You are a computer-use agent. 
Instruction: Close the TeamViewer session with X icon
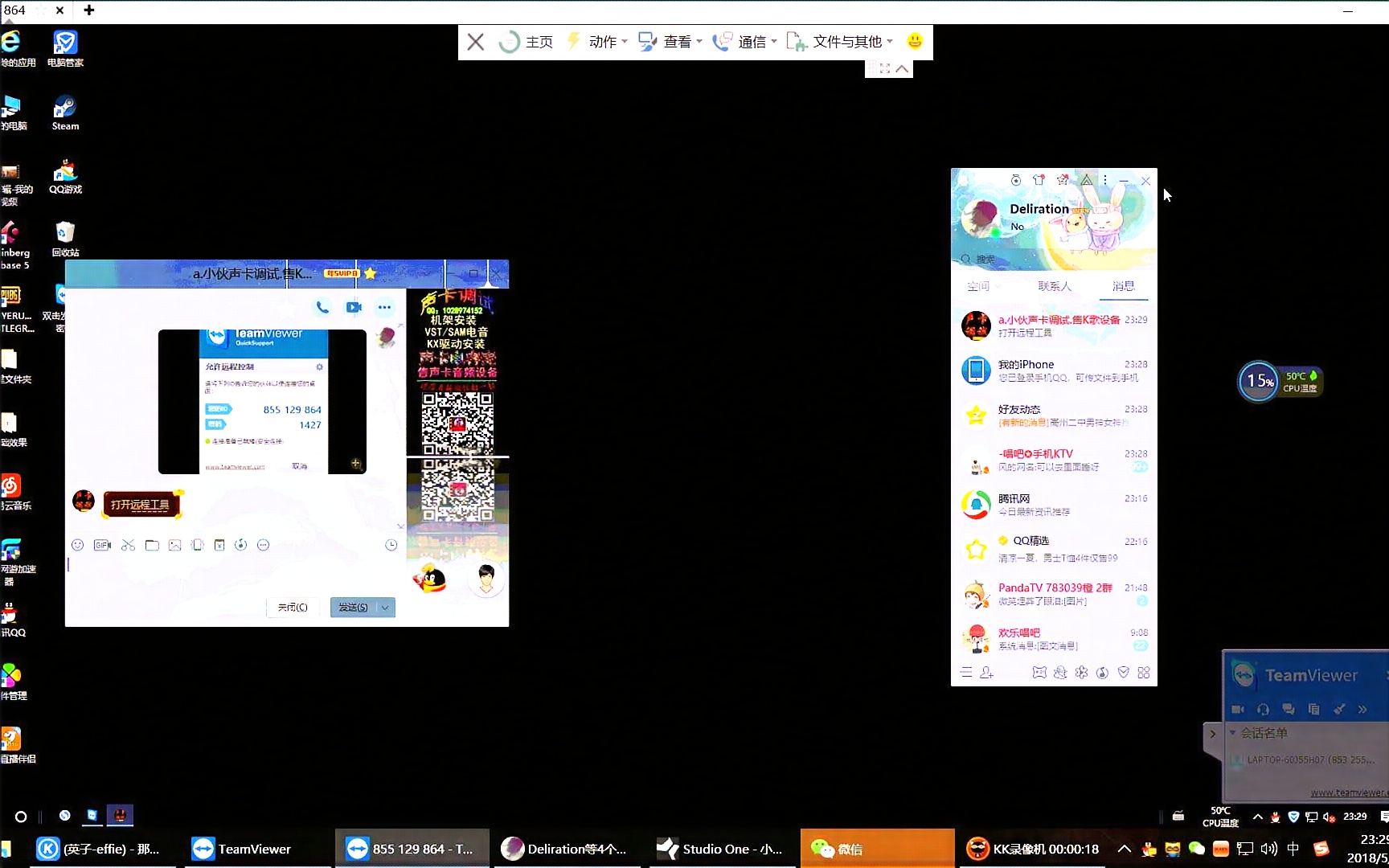(x=475, y=42)
